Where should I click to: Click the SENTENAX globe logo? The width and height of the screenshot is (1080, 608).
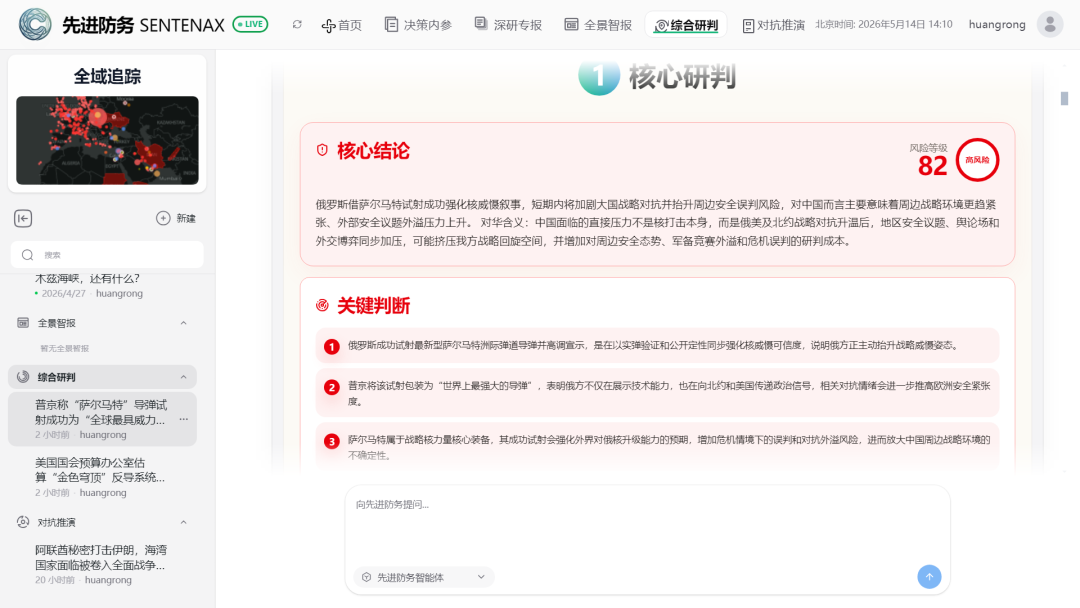click(x=35, y=24)
